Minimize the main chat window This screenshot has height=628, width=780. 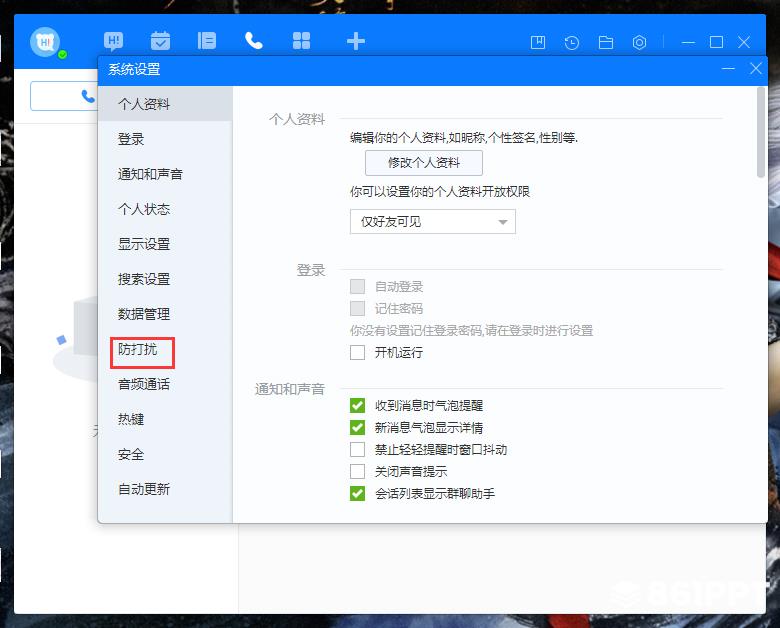(x=688, y=42)
